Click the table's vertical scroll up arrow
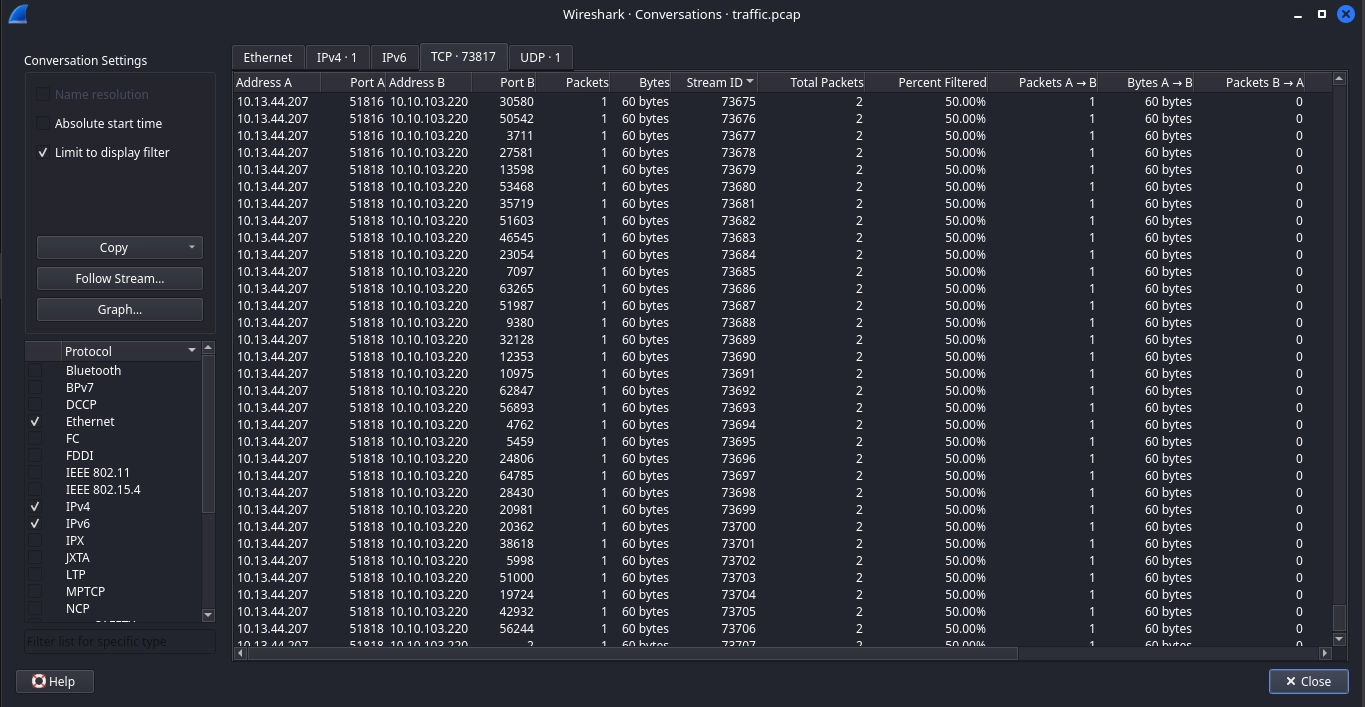1365x707 pixels. pyautogui.click(x=1339, y=80)
